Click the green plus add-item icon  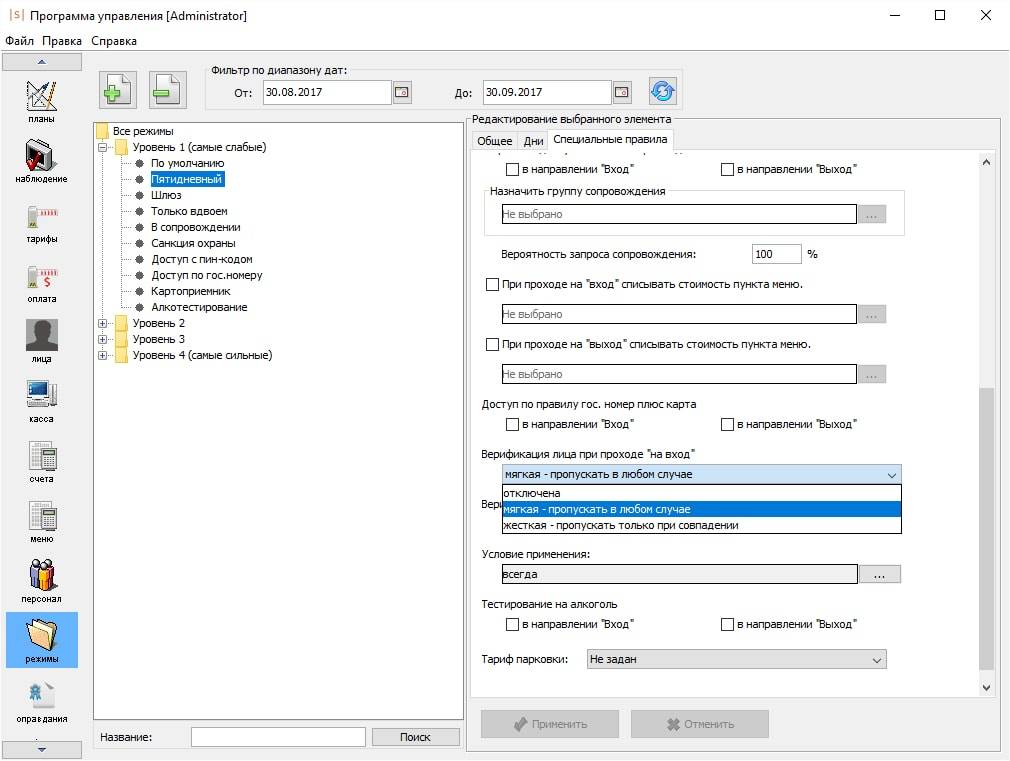[x=117, y=90]
